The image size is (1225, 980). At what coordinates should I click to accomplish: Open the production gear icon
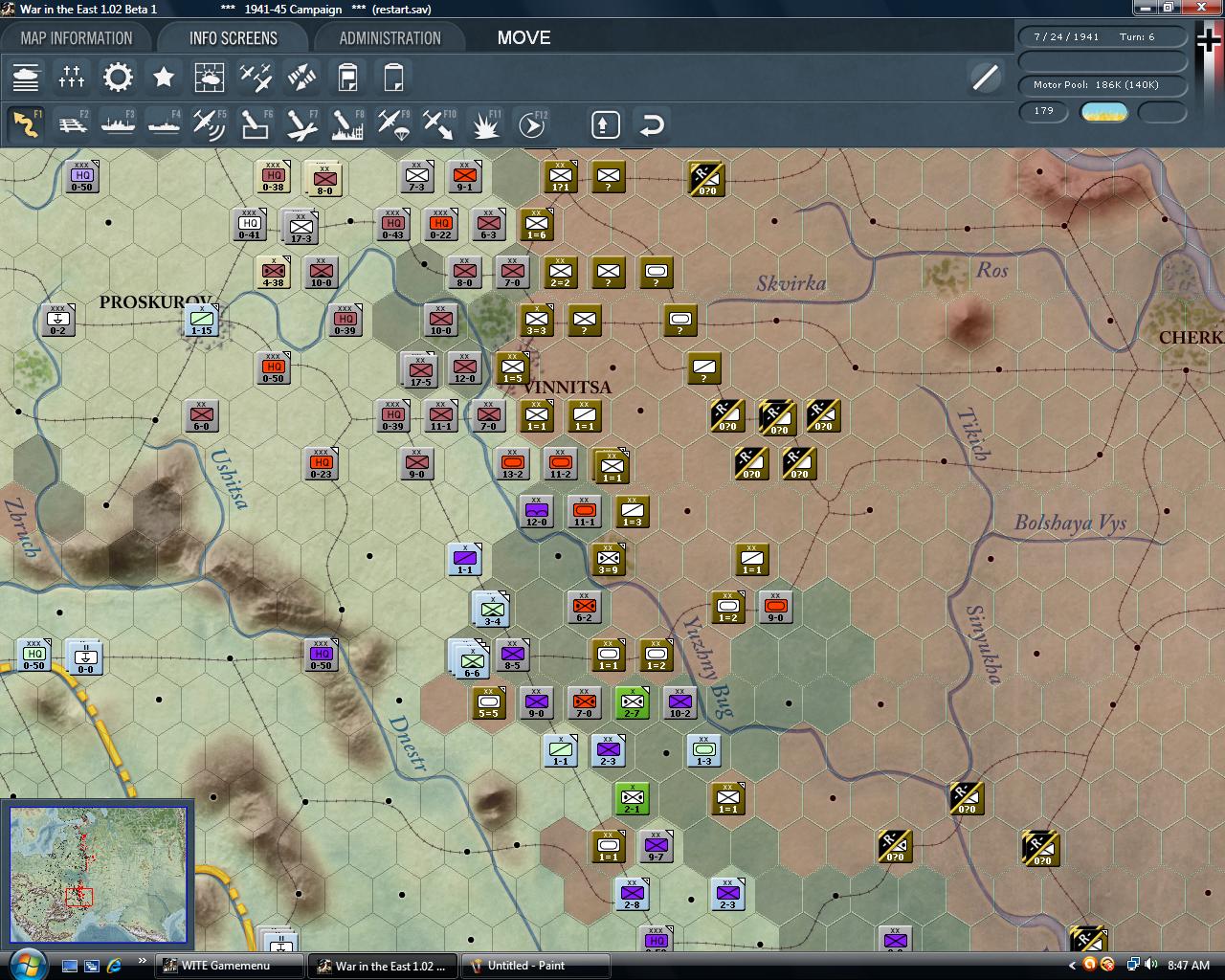coord(118,77)
